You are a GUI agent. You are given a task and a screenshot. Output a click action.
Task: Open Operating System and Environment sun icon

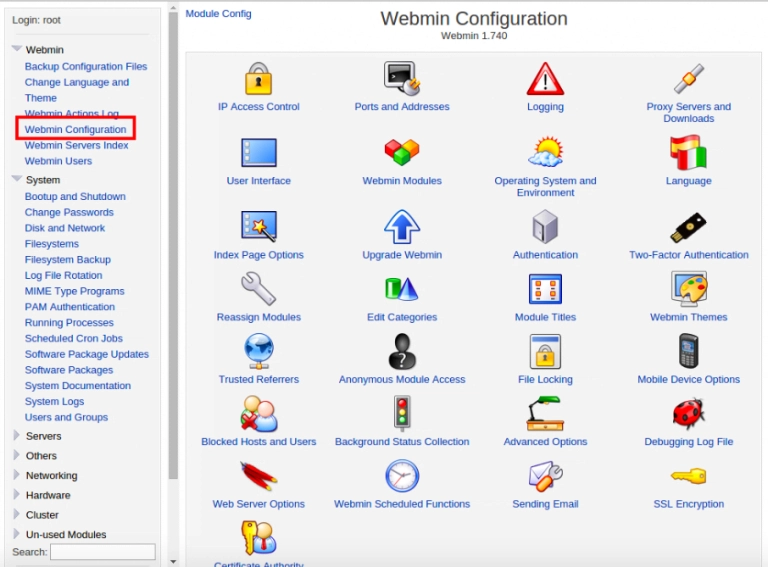click(545, 152)
